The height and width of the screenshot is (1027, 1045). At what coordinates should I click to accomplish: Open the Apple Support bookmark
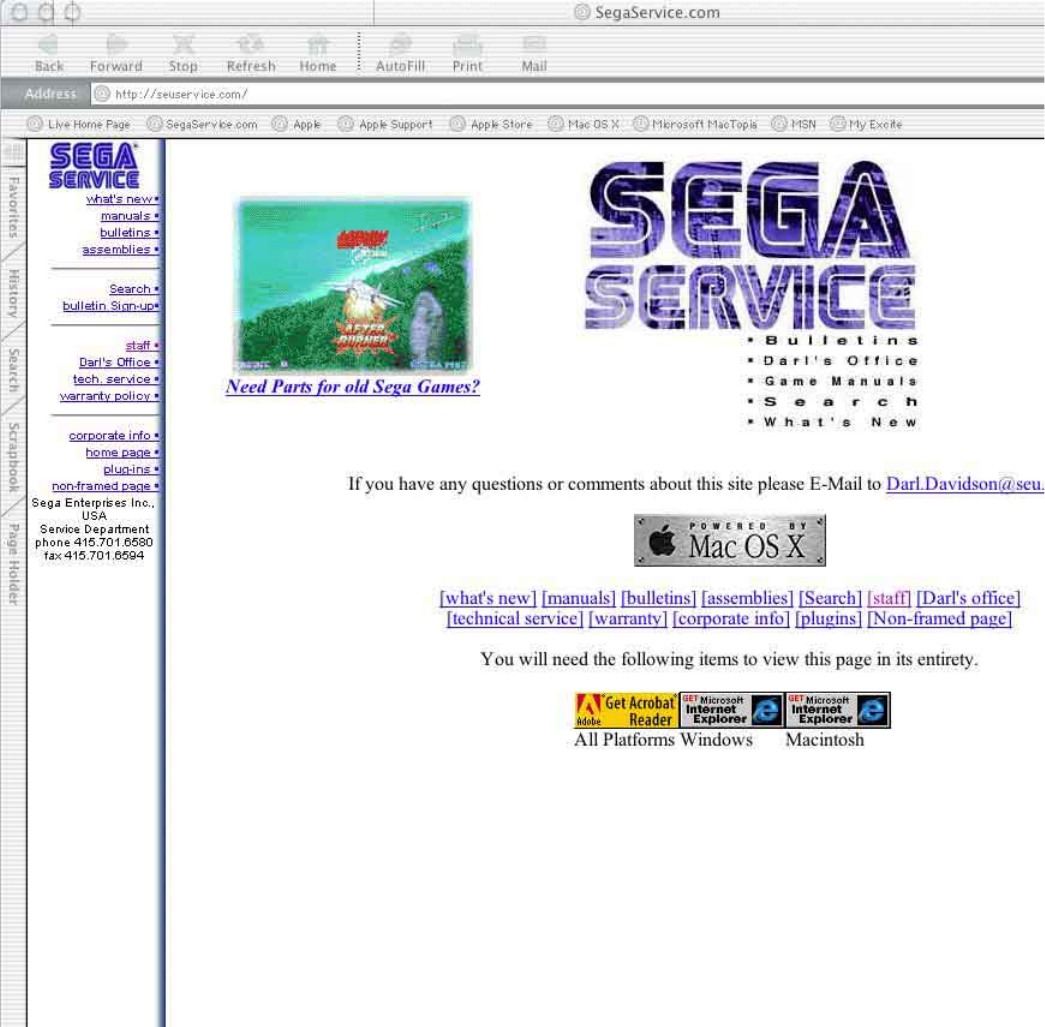point(385,124)
